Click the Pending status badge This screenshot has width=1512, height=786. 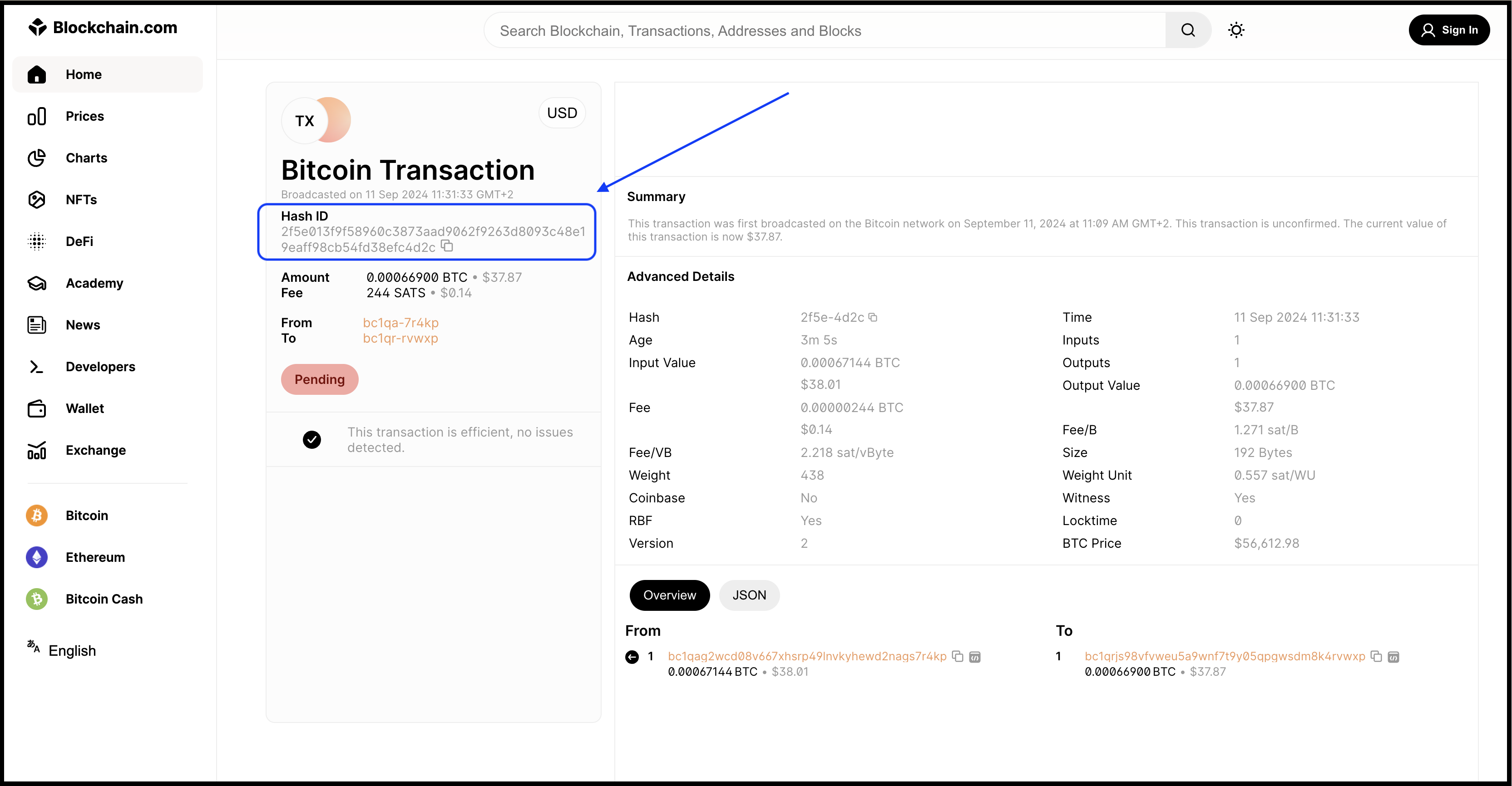319,379
